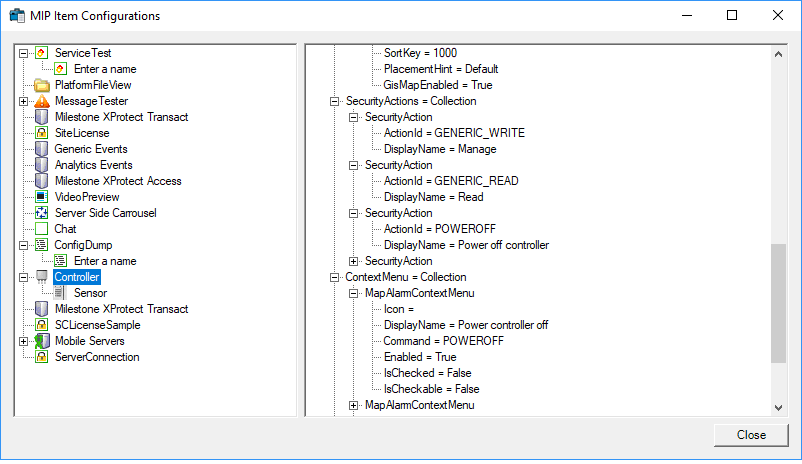The height and width of the screenshot is (464, 802).
Task: Expand the MessageTester tree node
Action: point(24,101)
